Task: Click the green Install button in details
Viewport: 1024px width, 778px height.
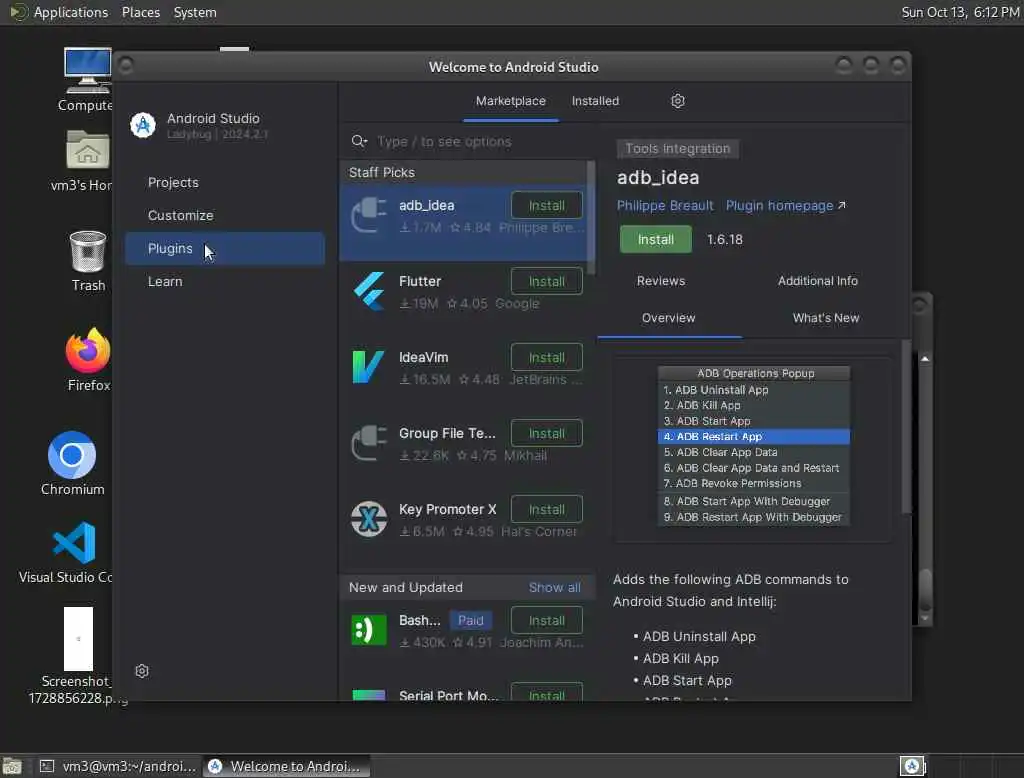Action: click(656, 239)
